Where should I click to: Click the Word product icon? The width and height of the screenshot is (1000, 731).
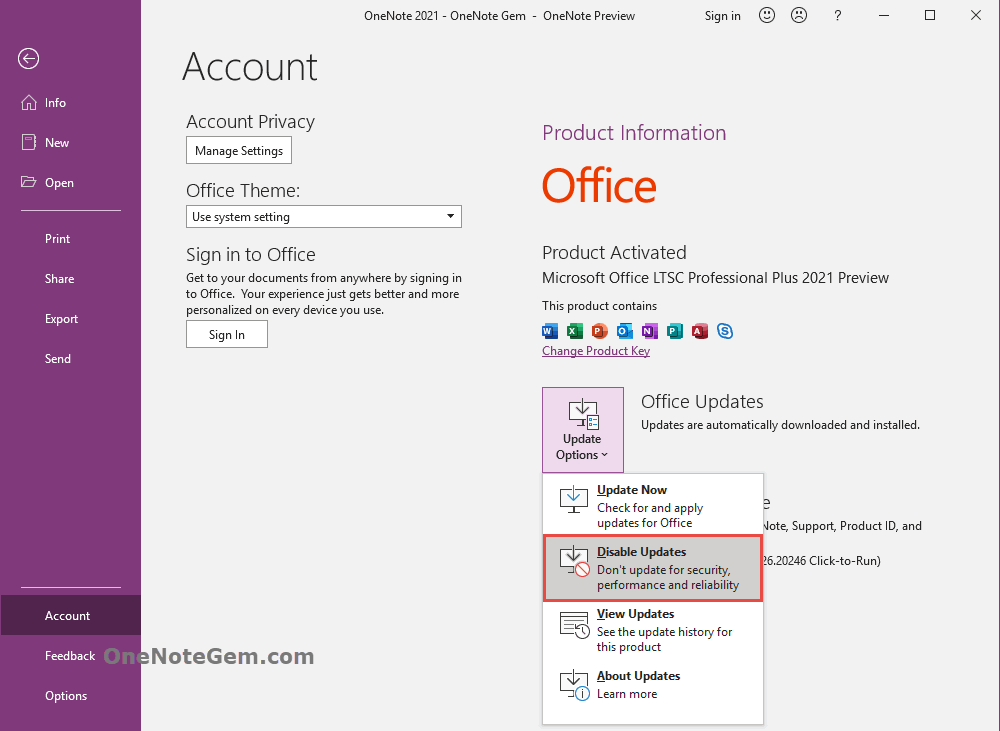pos(550,331)
